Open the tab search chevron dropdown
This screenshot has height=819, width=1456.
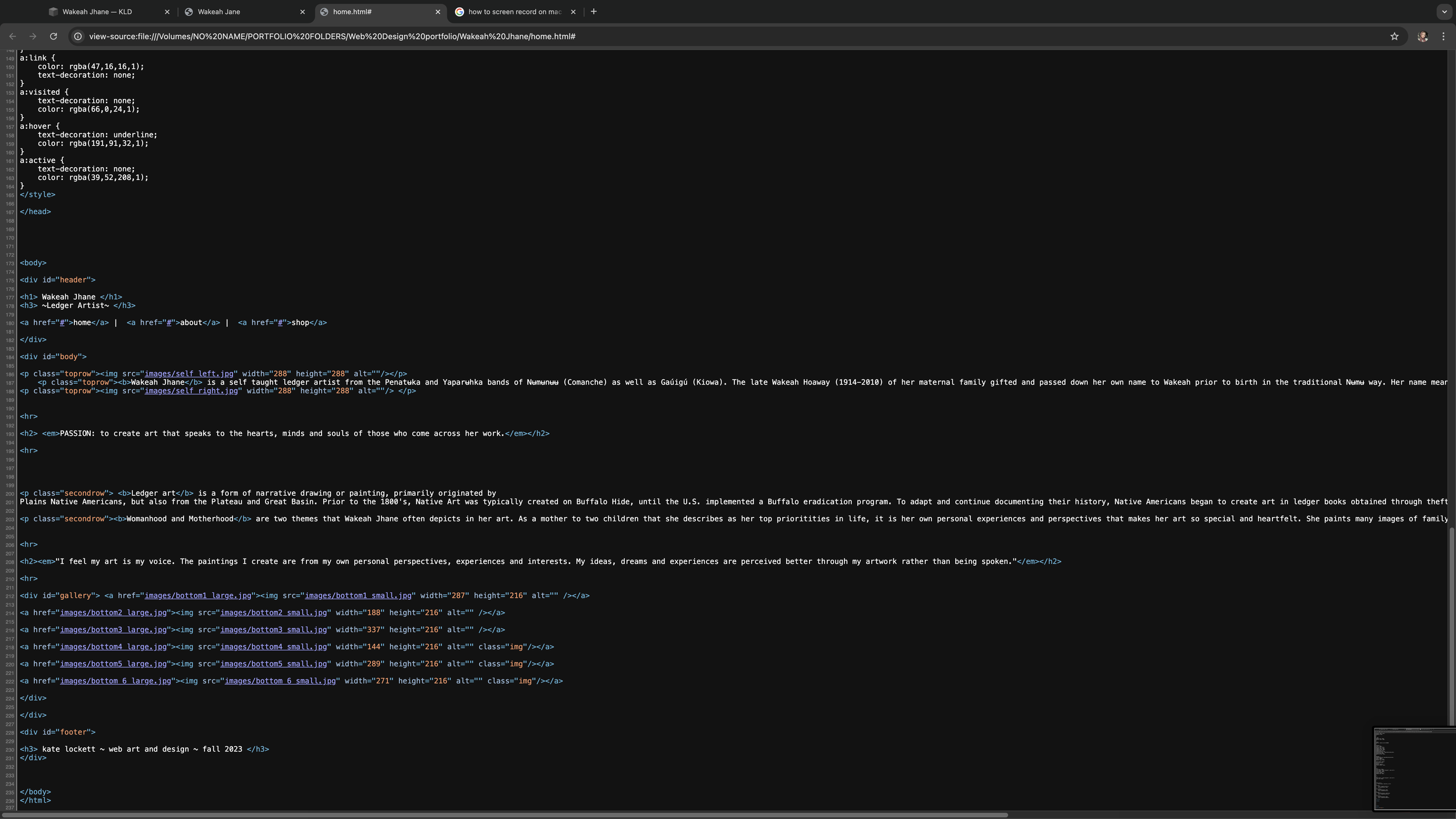point(1443,11)
